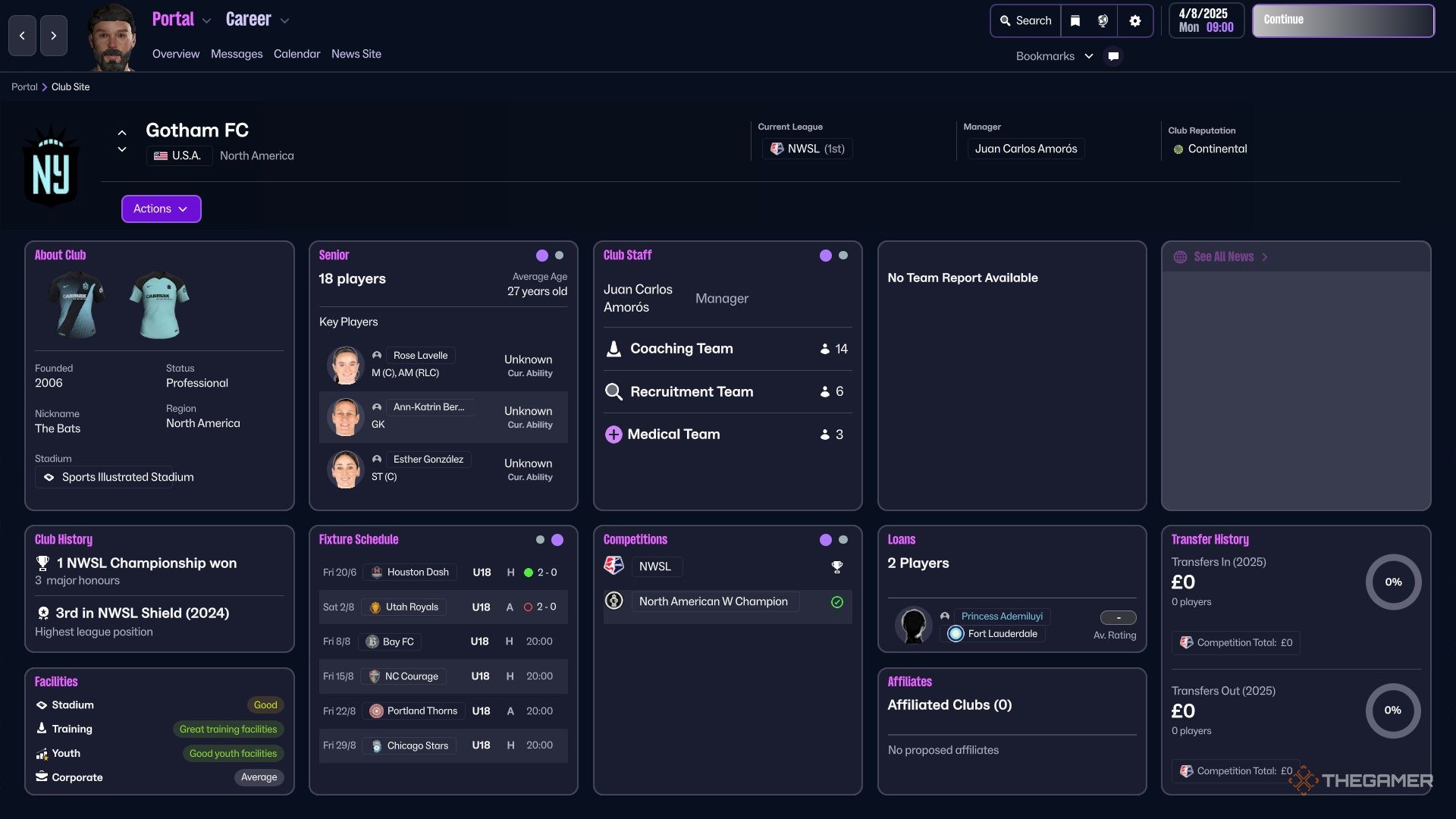Viewport: 1456px width, 819px height.
Task: Open the See All News link
Action: point(1223,256)
